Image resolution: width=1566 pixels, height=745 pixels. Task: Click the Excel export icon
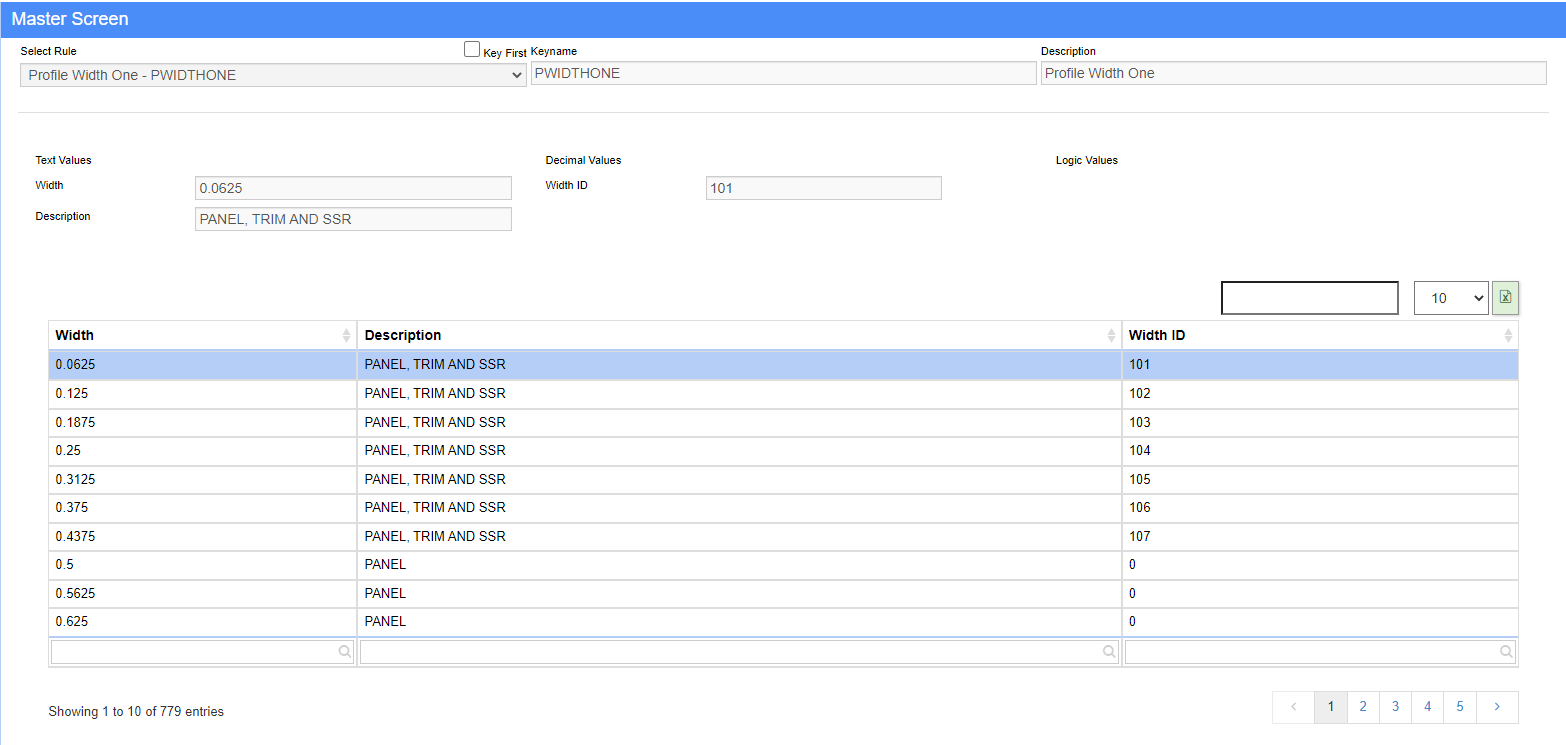pyautogui.click(x=1504, y=298)
